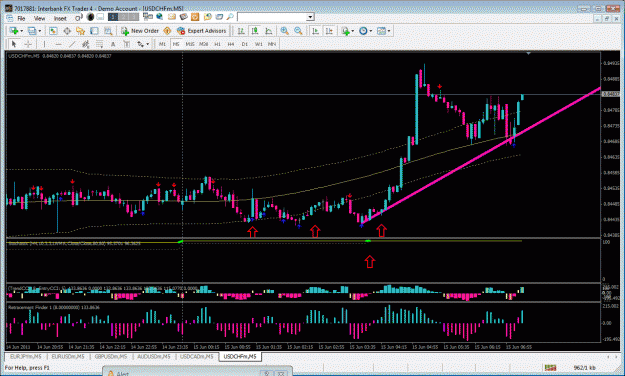Screen dimensions: 625x376
Task: Select the Trendline drawing tool
Action: [x=72, y=44]
